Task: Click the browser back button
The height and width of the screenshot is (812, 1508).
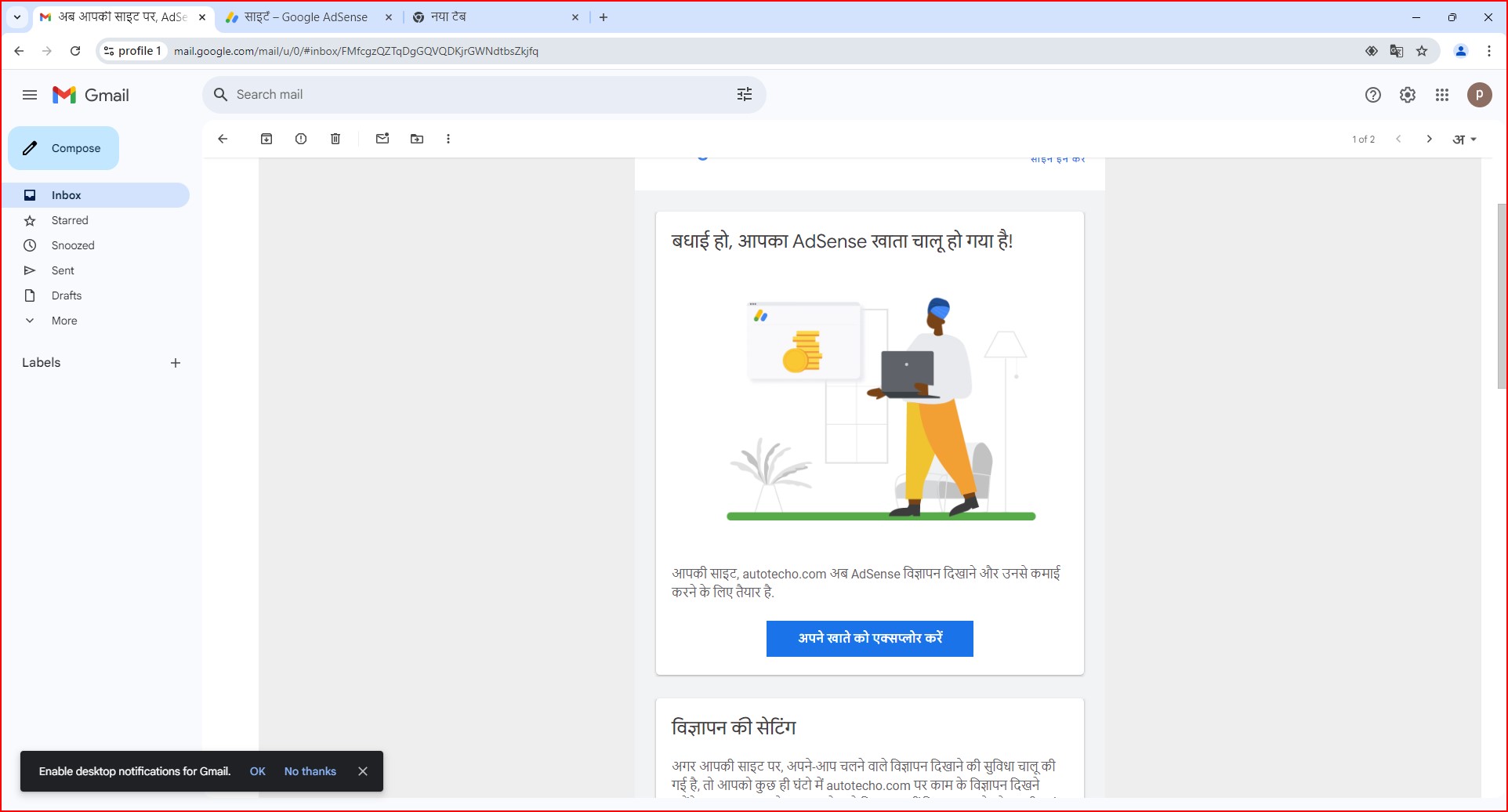Action: (19, 51)
